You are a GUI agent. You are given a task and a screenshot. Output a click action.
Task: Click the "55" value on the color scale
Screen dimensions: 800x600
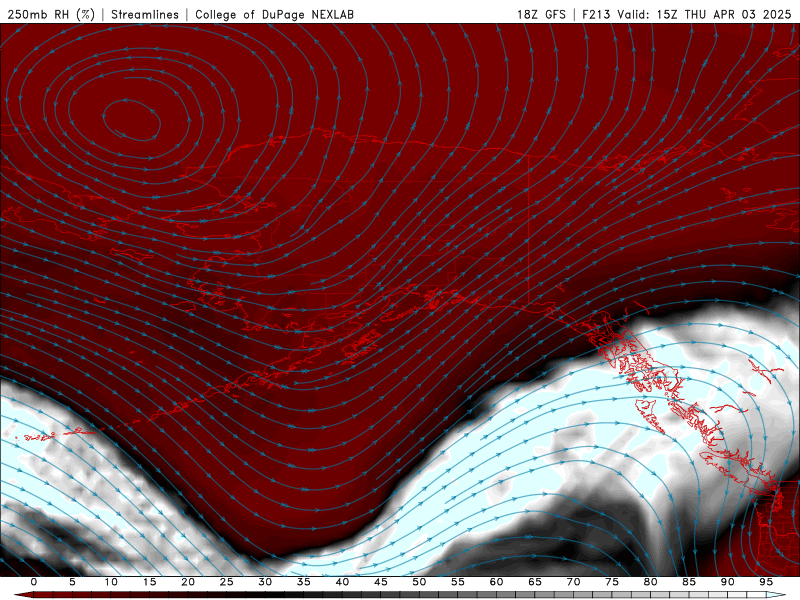click(x=458, y=582)
